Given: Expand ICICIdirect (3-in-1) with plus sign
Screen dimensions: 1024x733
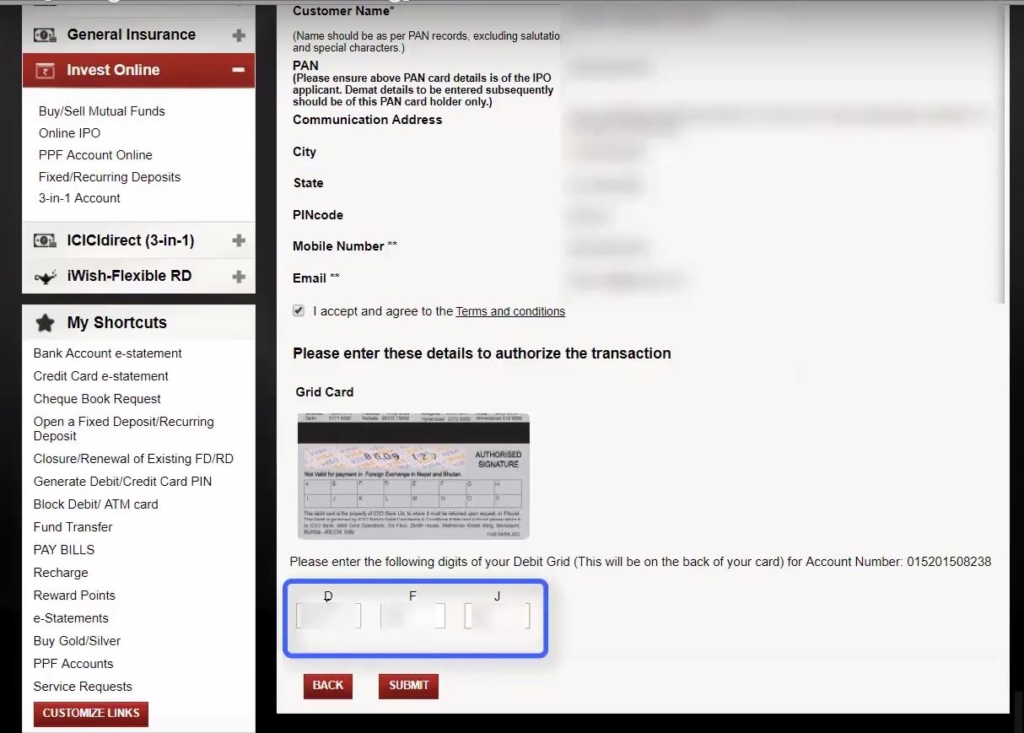Looking at the screenshot, I should click(x=239, y=240).
